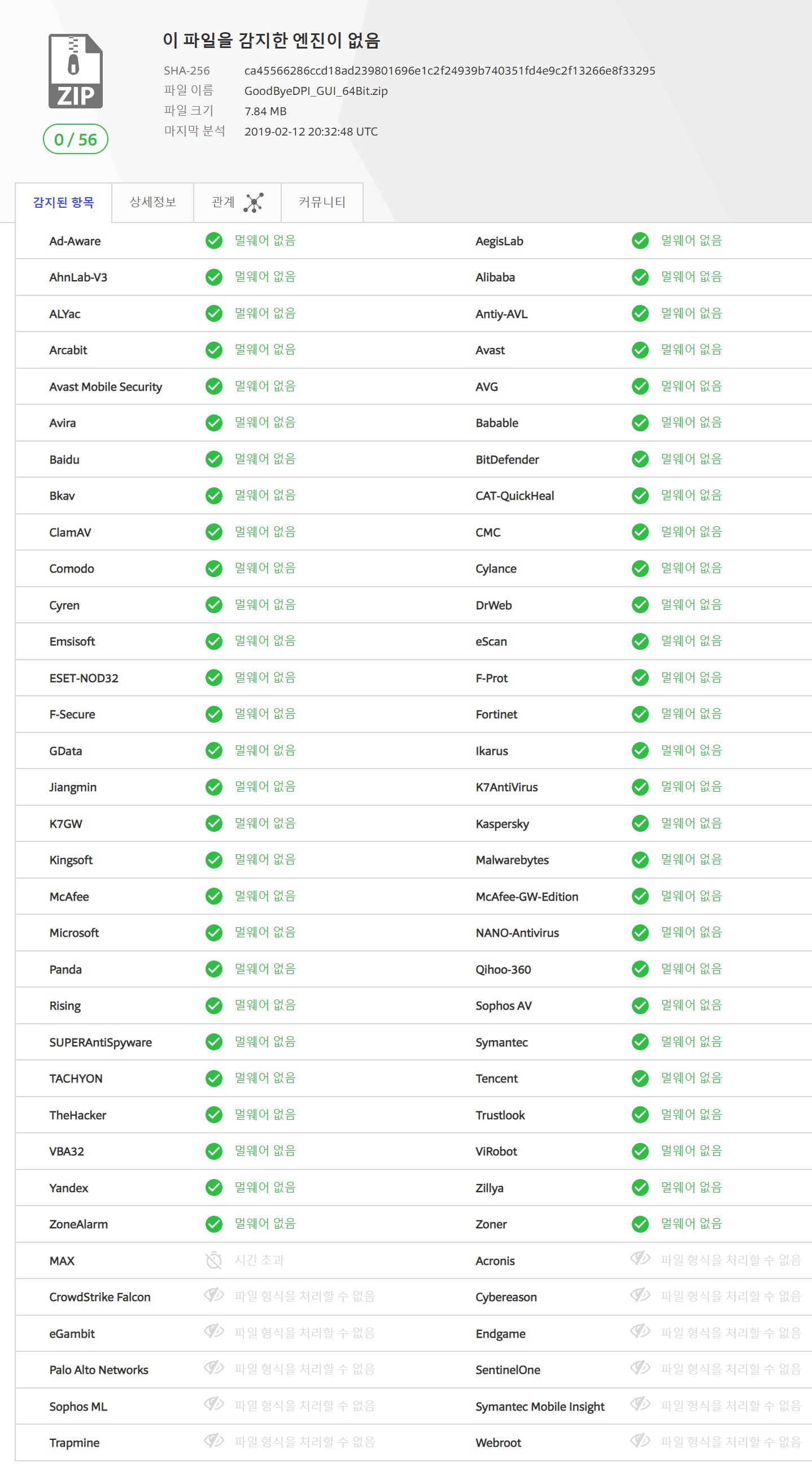Click green checkmark icon beside Ad-Aware

click(x=214, y=241)
